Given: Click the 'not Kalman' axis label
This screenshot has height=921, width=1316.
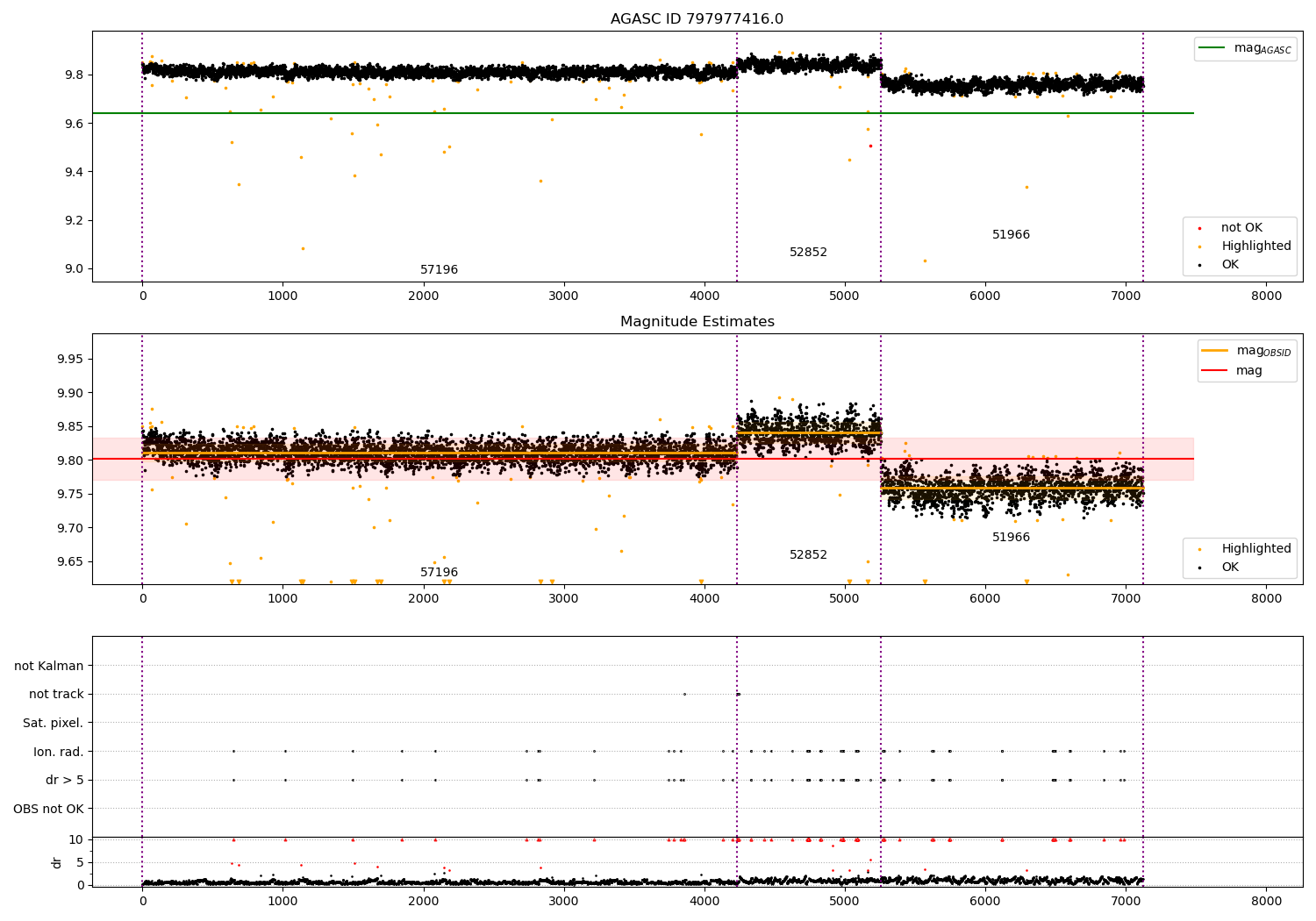Looking at the screenshot, I should (49, 666).
